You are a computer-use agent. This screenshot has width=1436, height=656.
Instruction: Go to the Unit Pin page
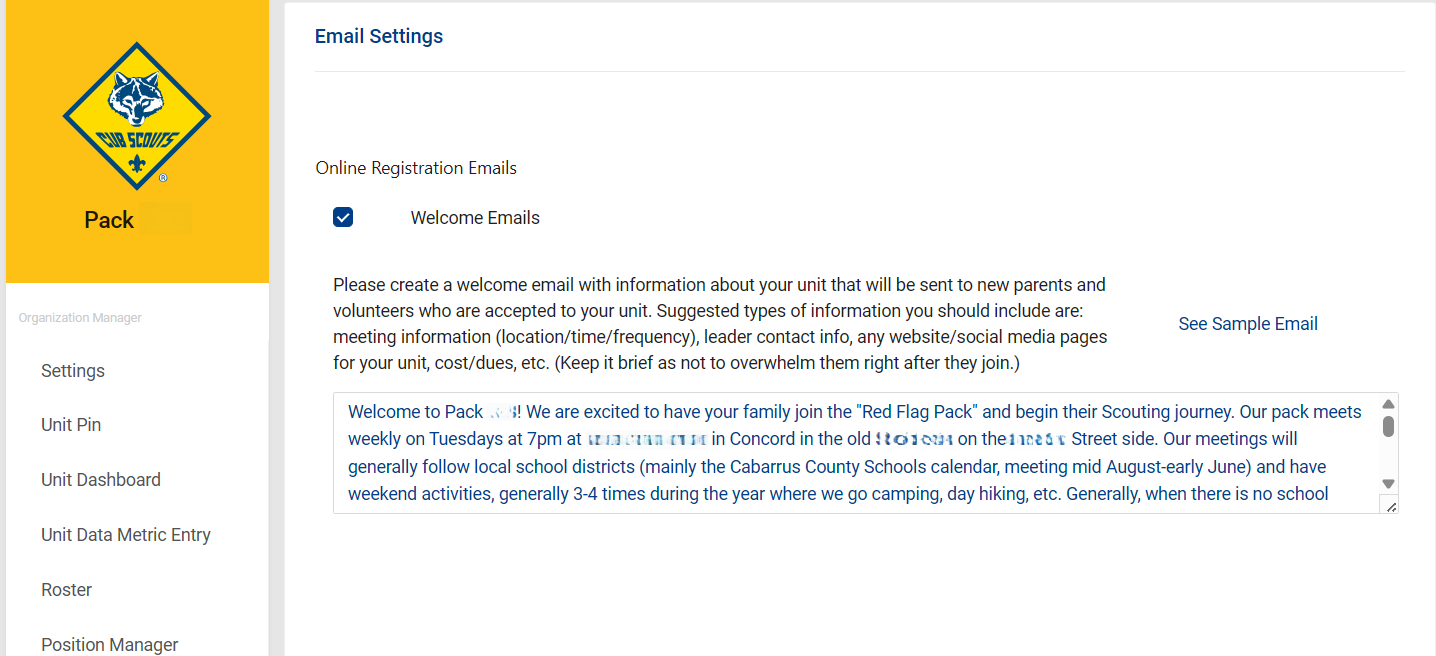[71, 425]
